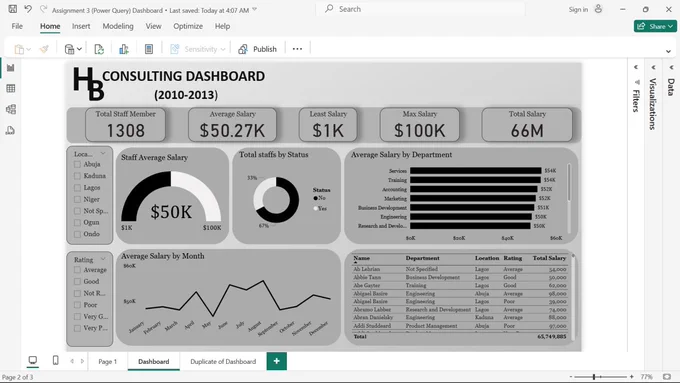This screenshot has width=680, height=383.
Task: Expand the Filters pane
Action: pyautogui.click(x=636, y=68)
